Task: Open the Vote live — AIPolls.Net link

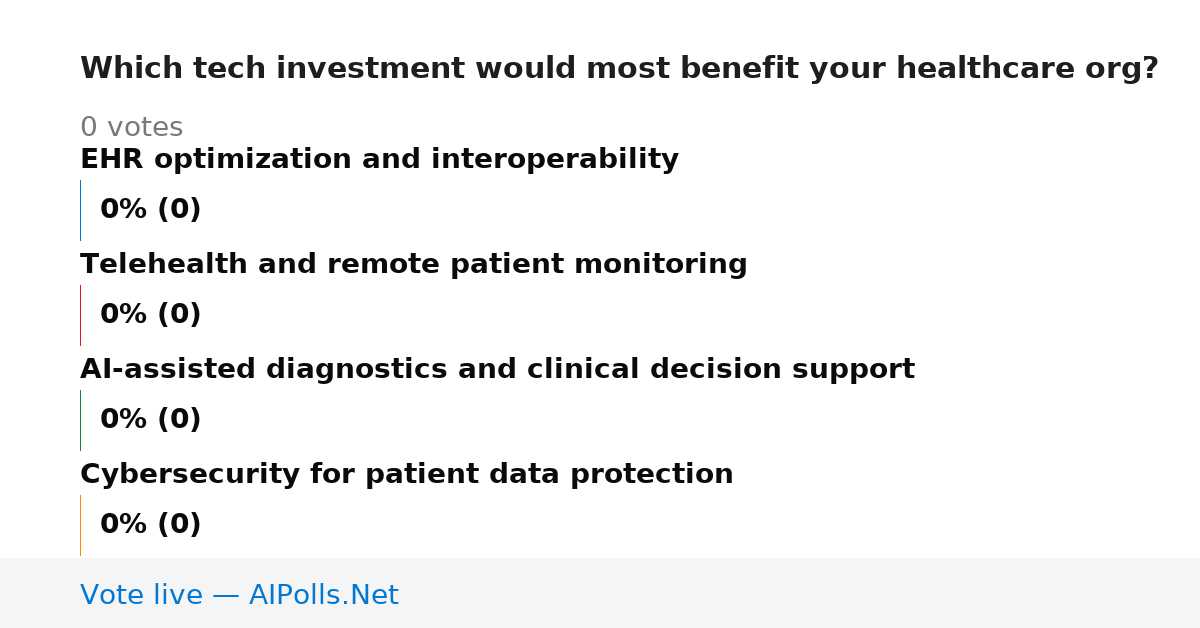Action: pyautogui.click(x=239, y=595)
